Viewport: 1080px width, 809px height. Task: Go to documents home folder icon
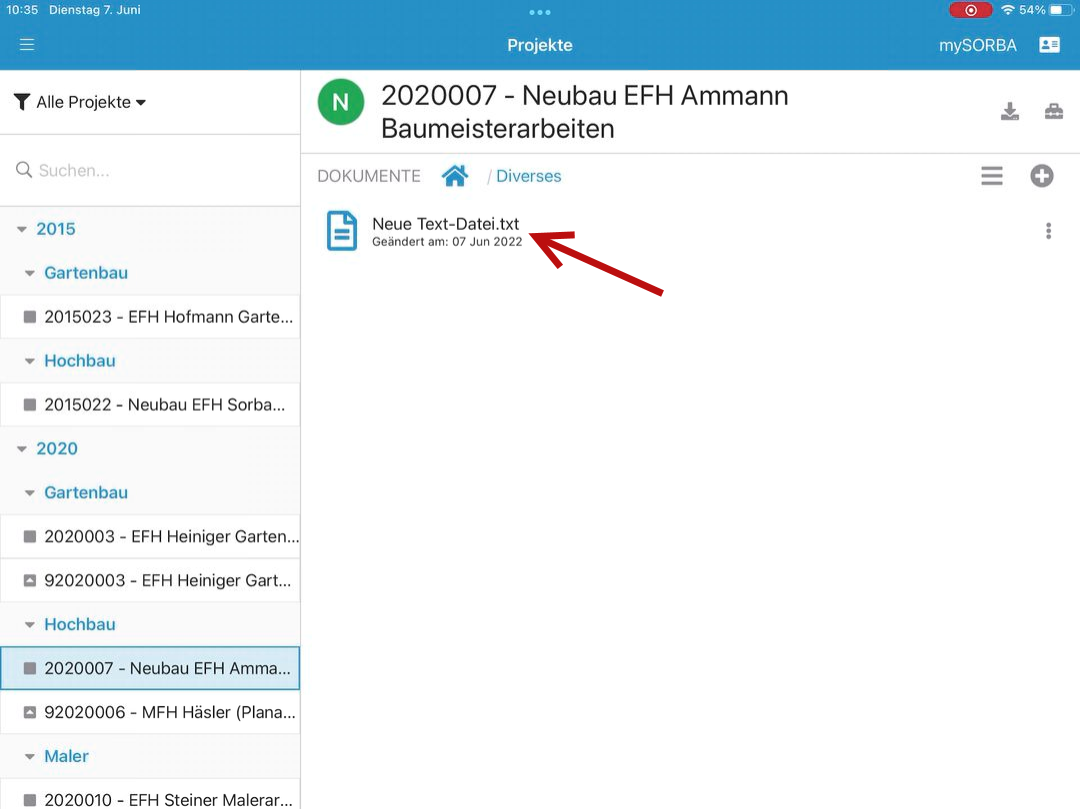(x=455, y=176)
